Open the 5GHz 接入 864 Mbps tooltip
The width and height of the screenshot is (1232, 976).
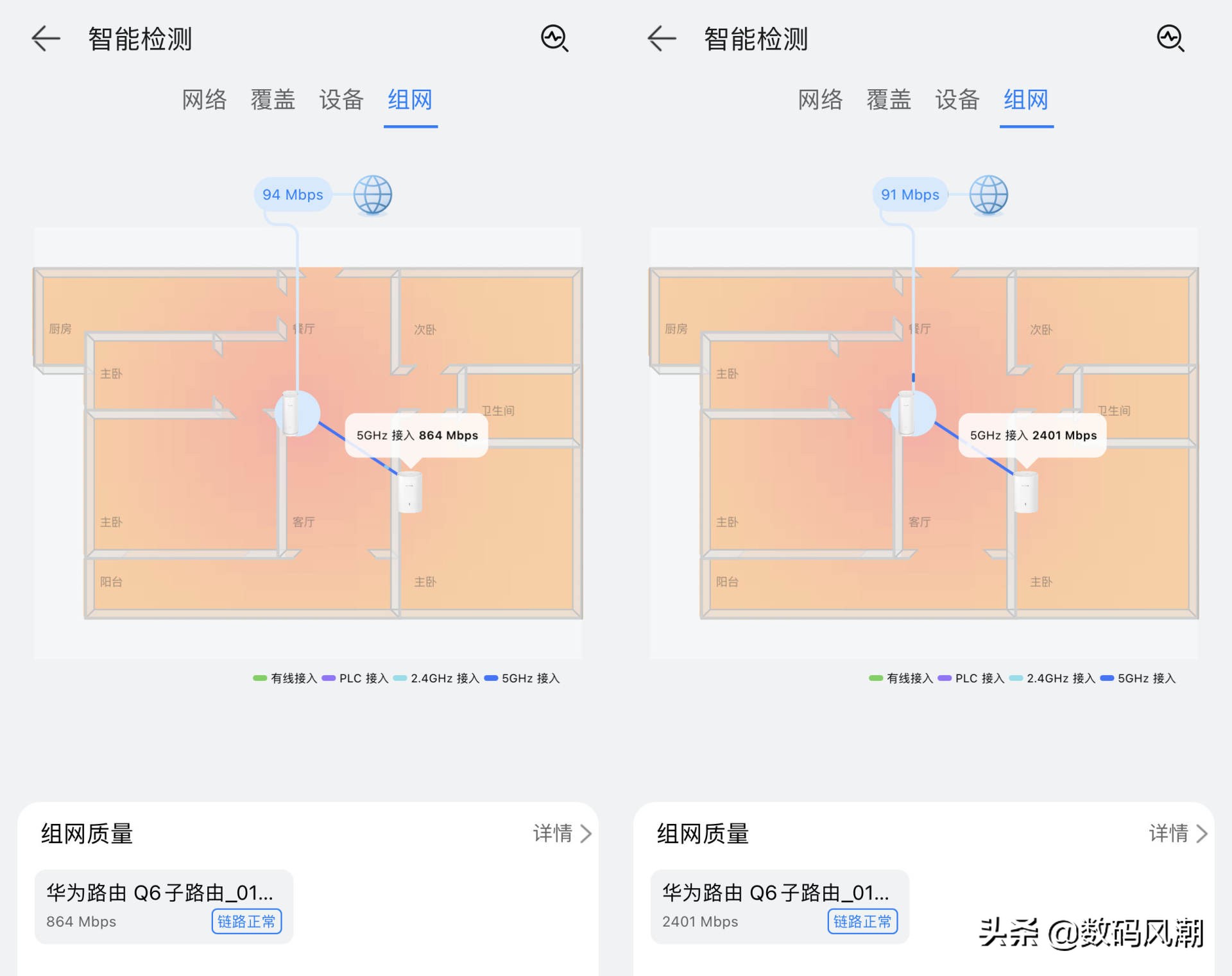tap(417, 434)
